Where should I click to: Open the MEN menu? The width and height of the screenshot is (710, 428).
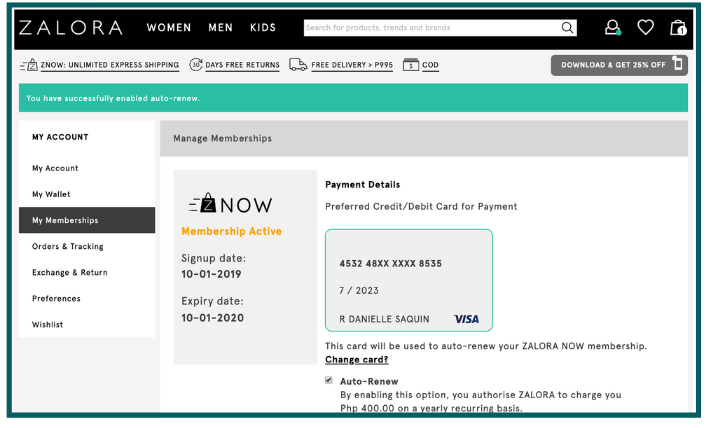[x=221, y=28]
